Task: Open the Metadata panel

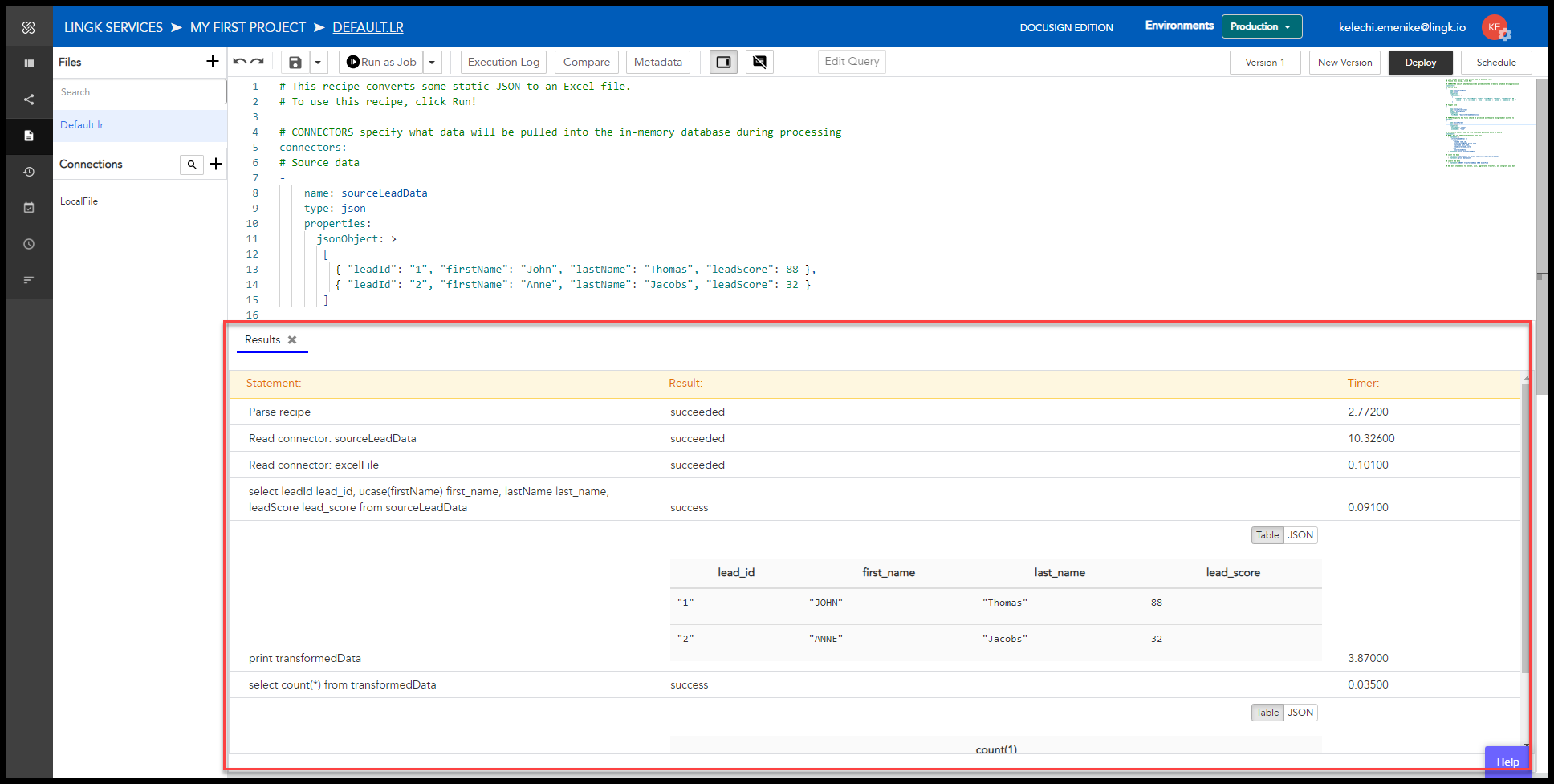Action: coord(658,63)
